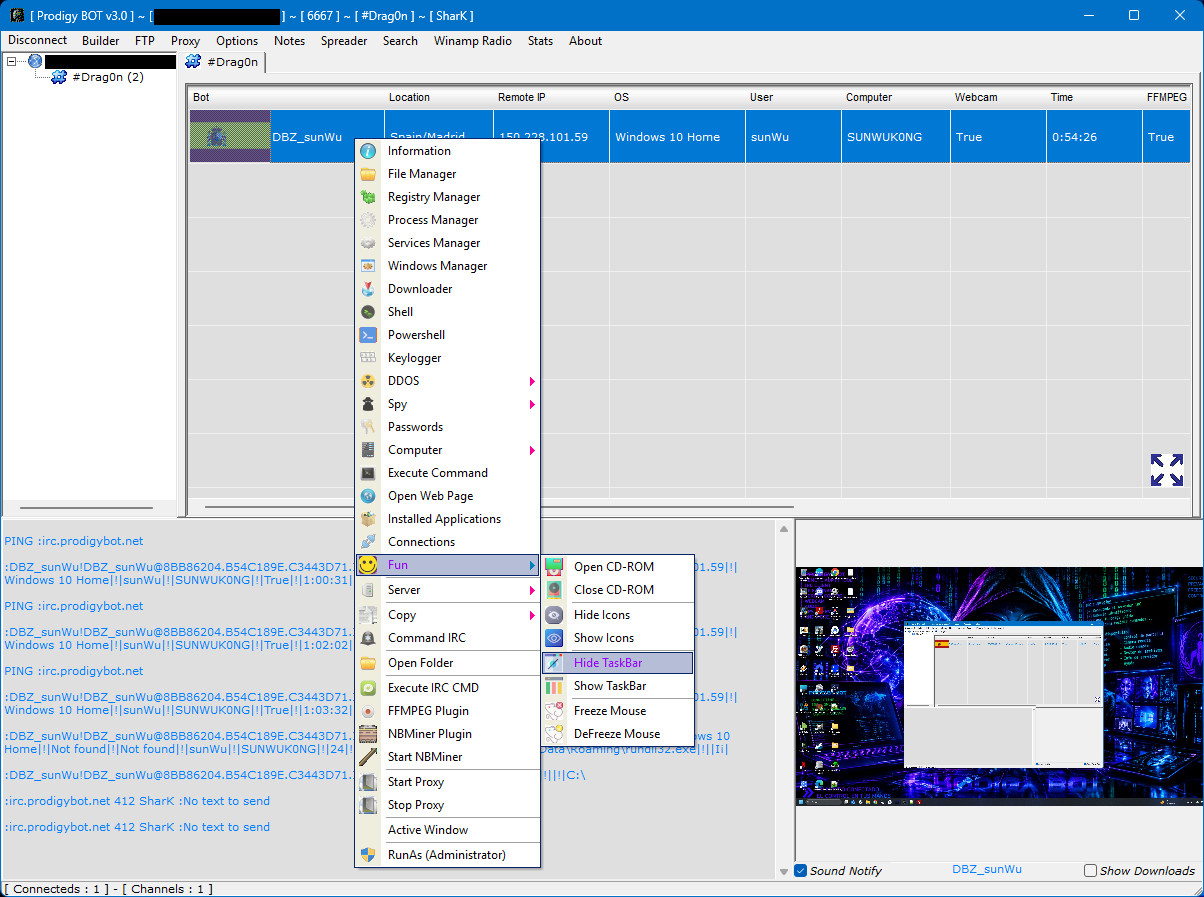The width and height of the screenshot is (1204, 897).
Task: Select Show TaskBar in Fun submenu
Action: click(617, 686)
